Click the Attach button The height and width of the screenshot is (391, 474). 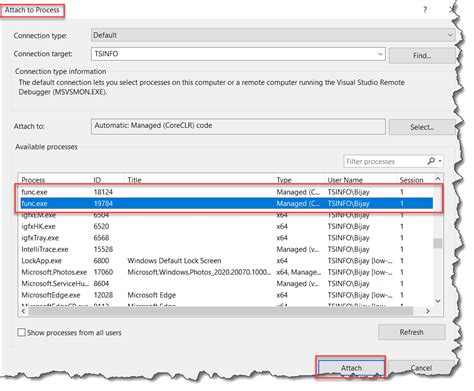coord(351,368)
